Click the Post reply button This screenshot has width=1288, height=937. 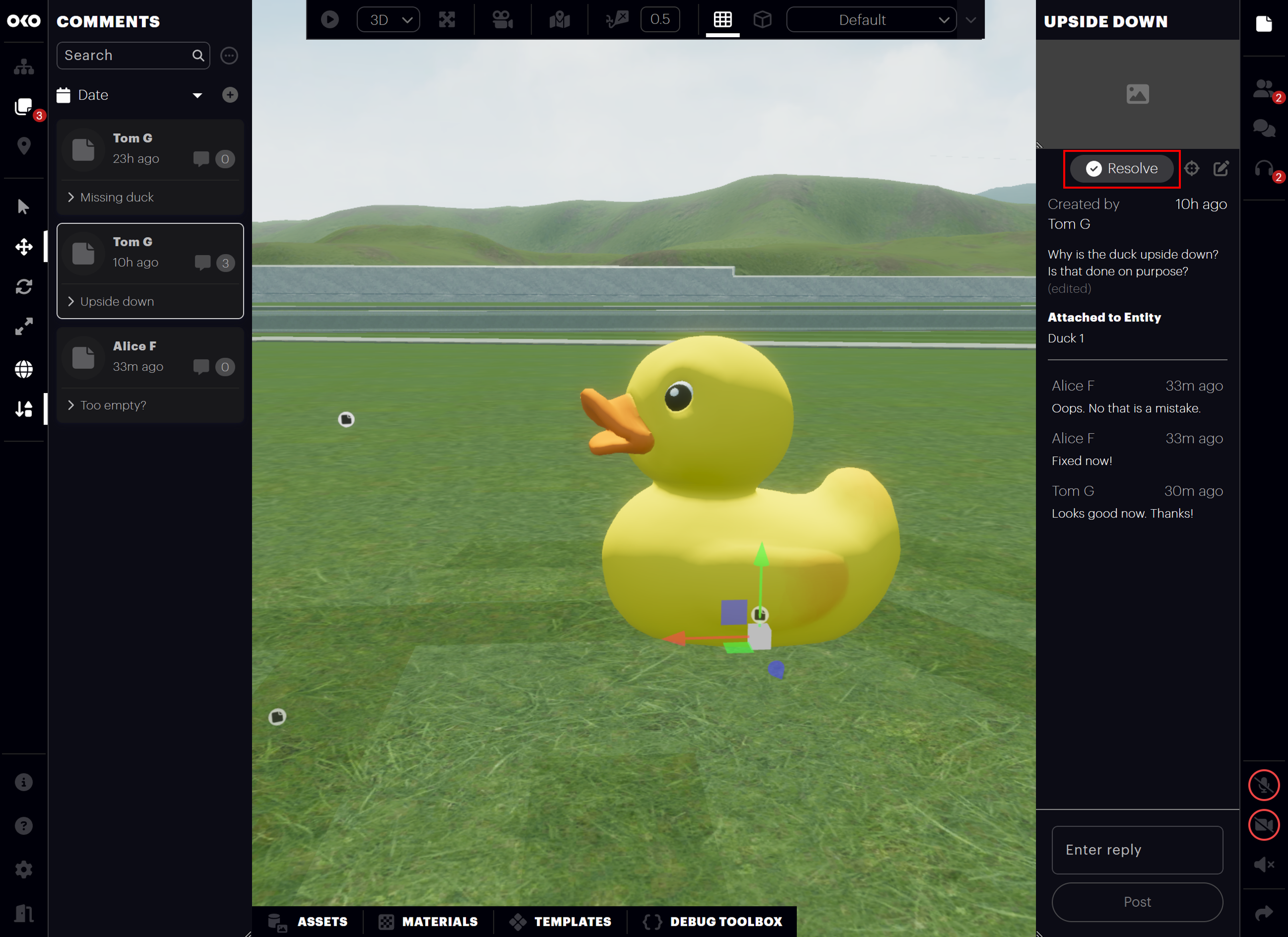click(x=1137, y=902)
